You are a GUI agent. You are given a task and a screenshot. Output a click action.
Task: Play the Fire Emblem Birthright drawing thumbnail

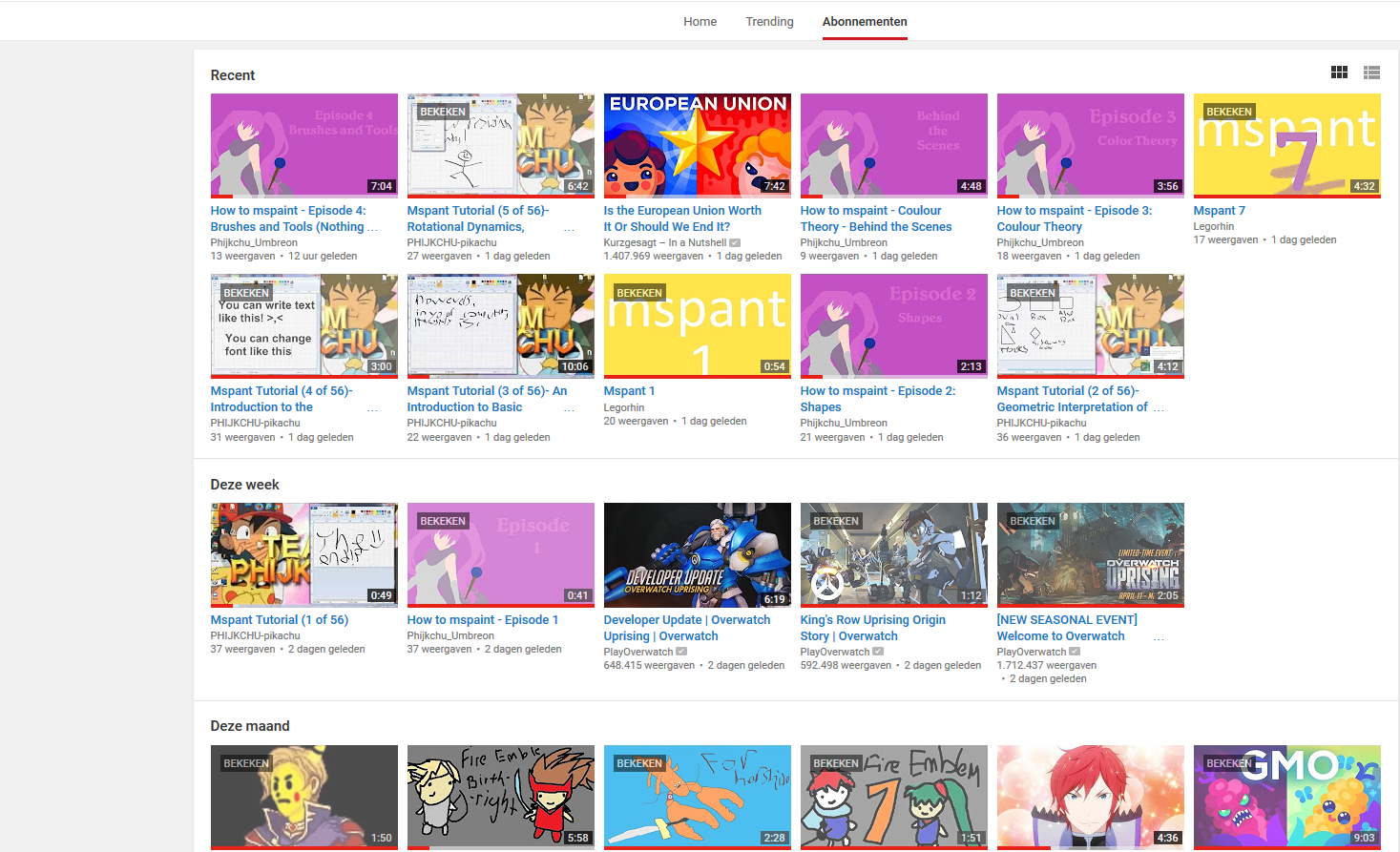click(501, 797)
